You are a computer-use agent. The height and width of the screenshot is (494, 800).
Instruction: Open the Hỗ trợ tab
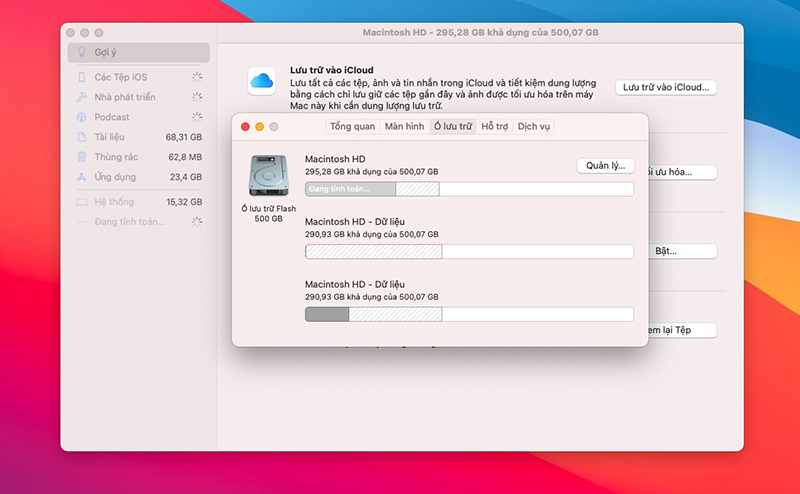point(495,127)
